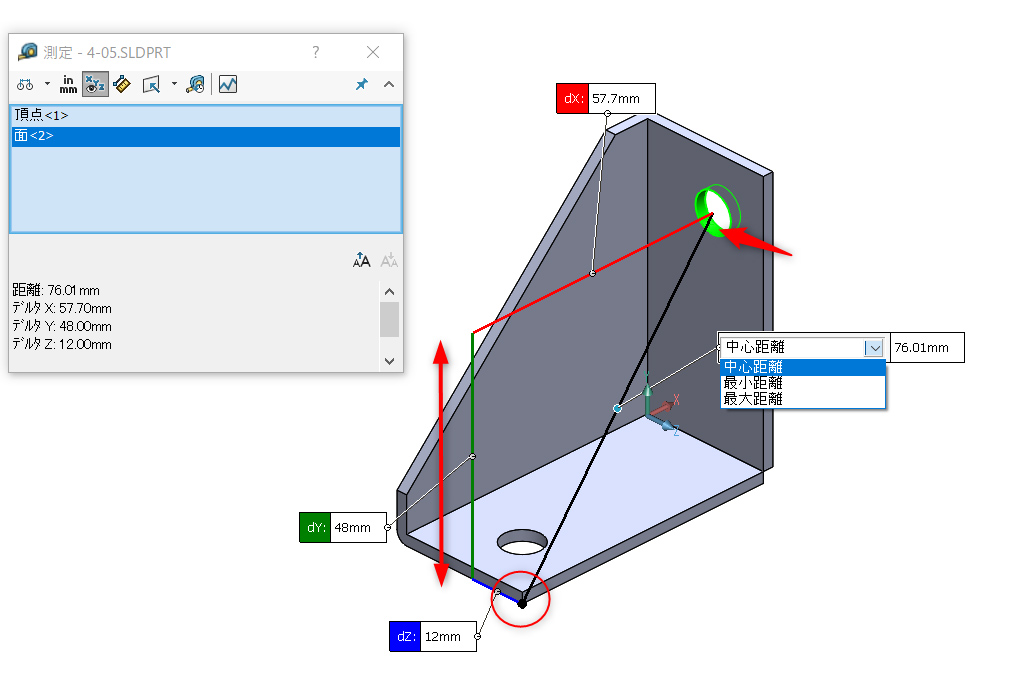
Task: Click the help question mark button
Action: tap(316, 52)
